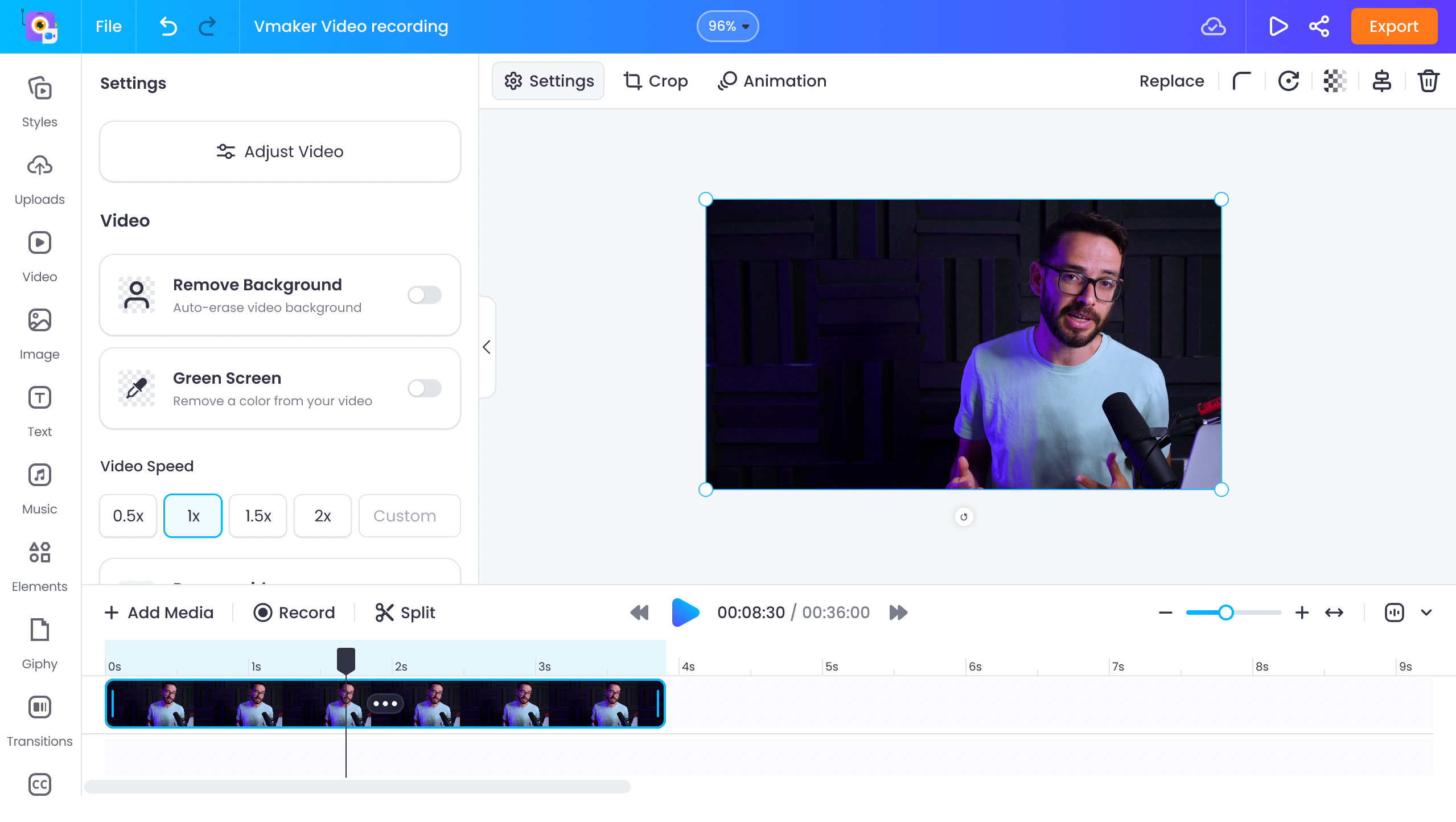Rotate the video clip

pyautogui.click(x=1288, y=80)
